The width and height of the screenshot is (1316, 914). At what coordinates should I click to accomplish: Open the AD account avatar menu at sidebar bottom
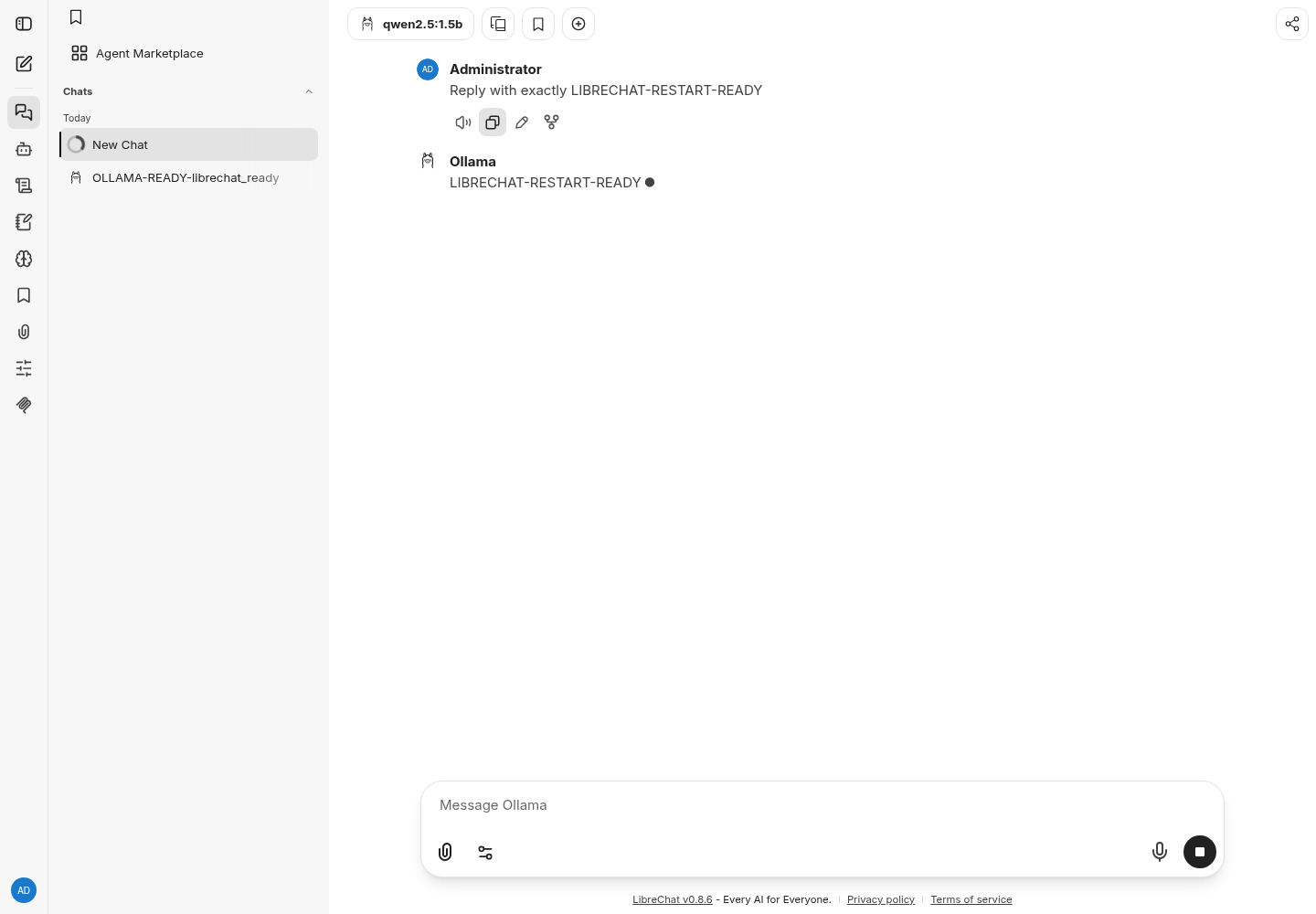click(24, 890)
